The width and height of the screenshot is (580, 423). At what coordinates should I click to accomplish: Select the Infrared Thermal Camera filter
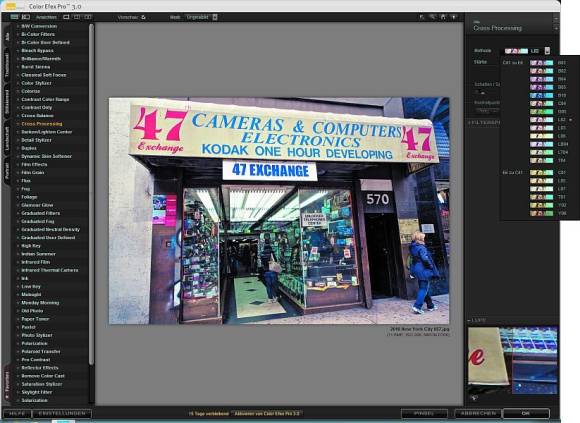50,270
